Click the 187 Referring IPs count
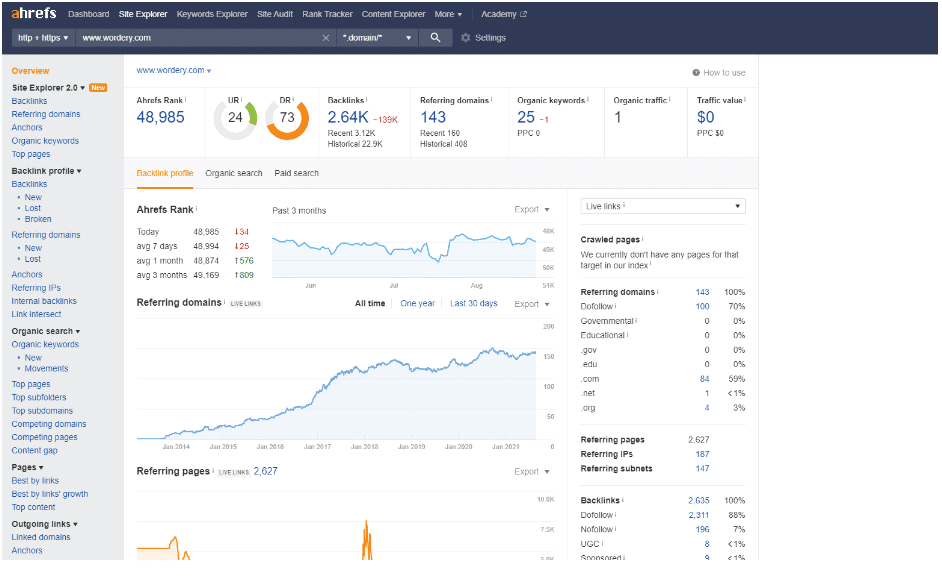Viewport: 942px width, 583px height. click(x=702, y=454)
